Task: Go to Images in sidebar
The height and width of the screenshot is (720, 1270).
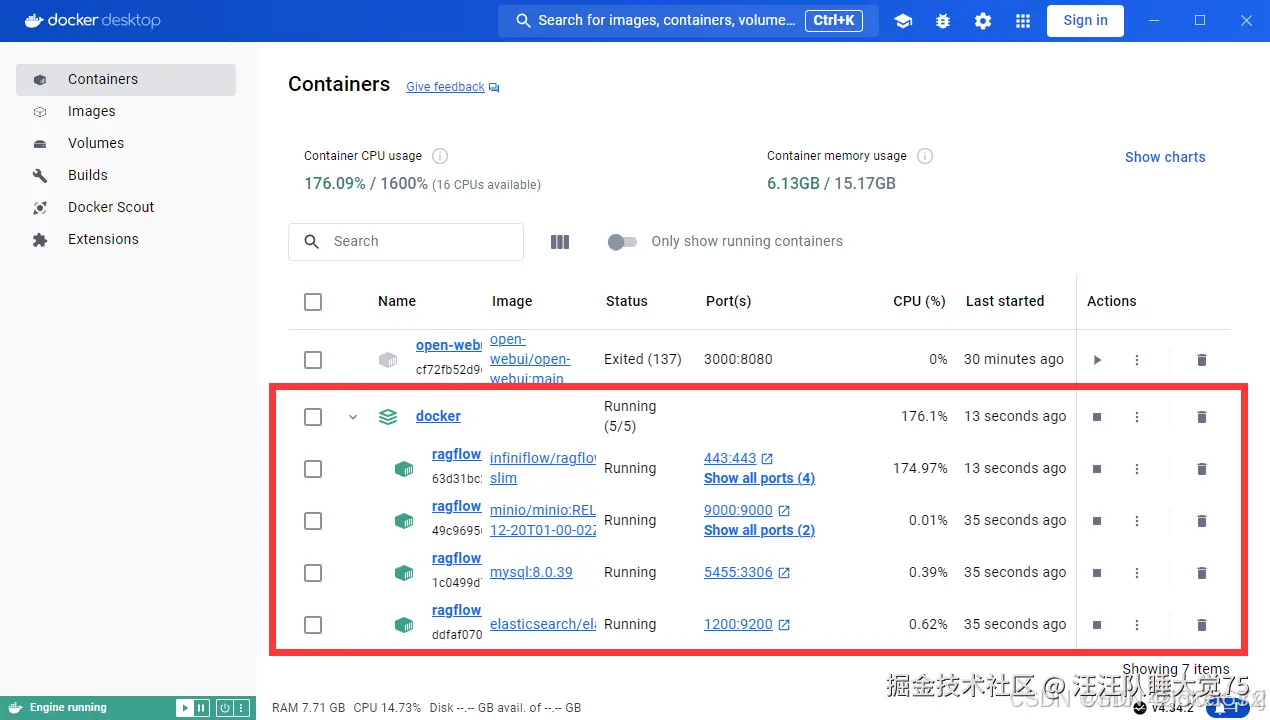Action: tap(126, 112)
